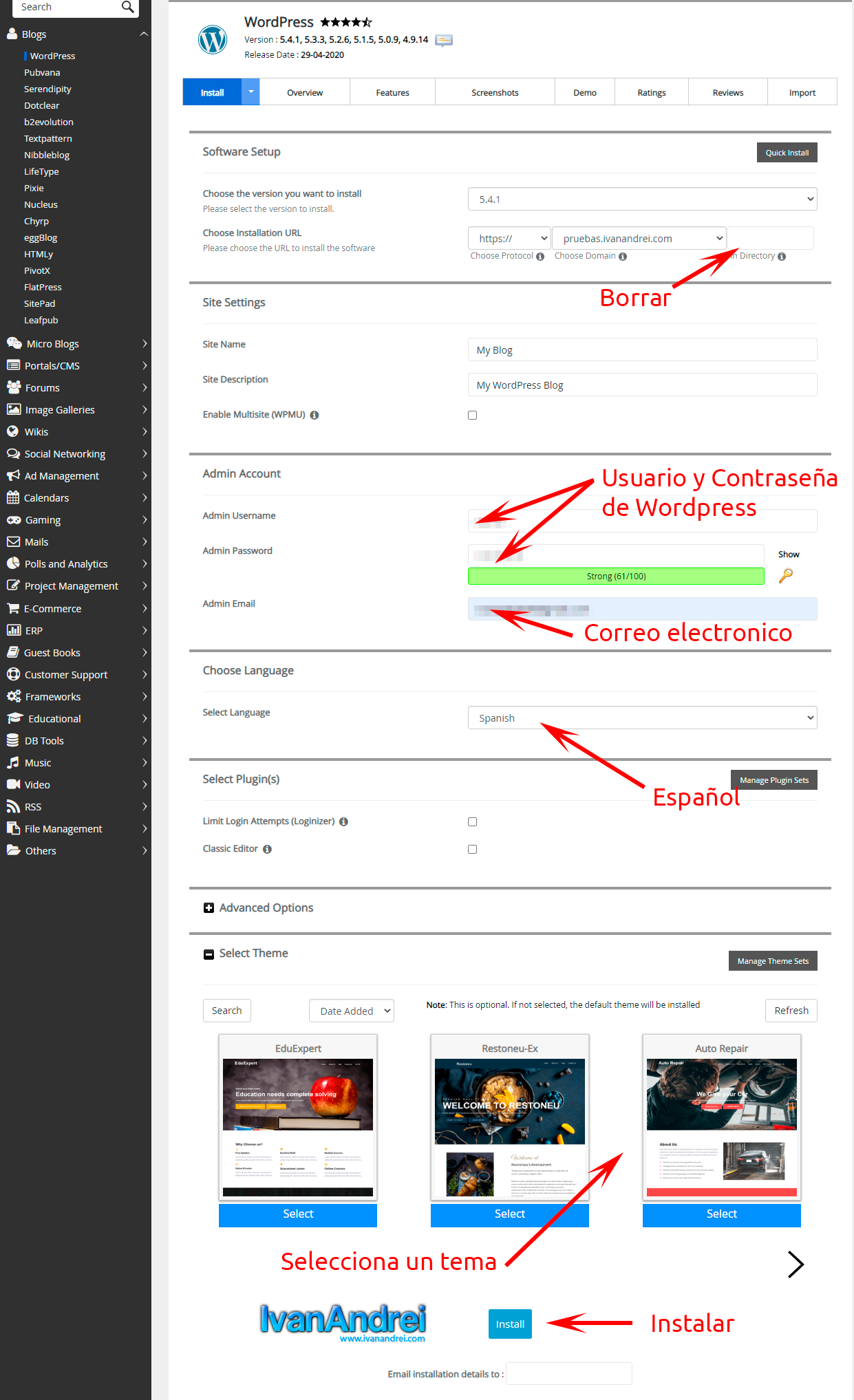Screen dimensions: 854x1400
Task: Open the WordPress version dropdown
Action: pos(642,199)
